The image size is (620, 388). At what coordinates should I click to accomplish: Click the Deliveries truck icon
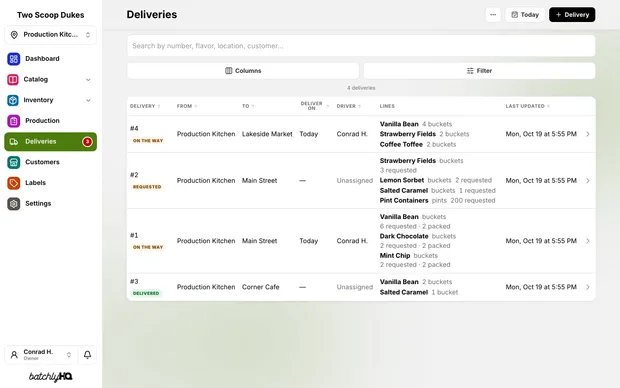click(x=13, y=142)
